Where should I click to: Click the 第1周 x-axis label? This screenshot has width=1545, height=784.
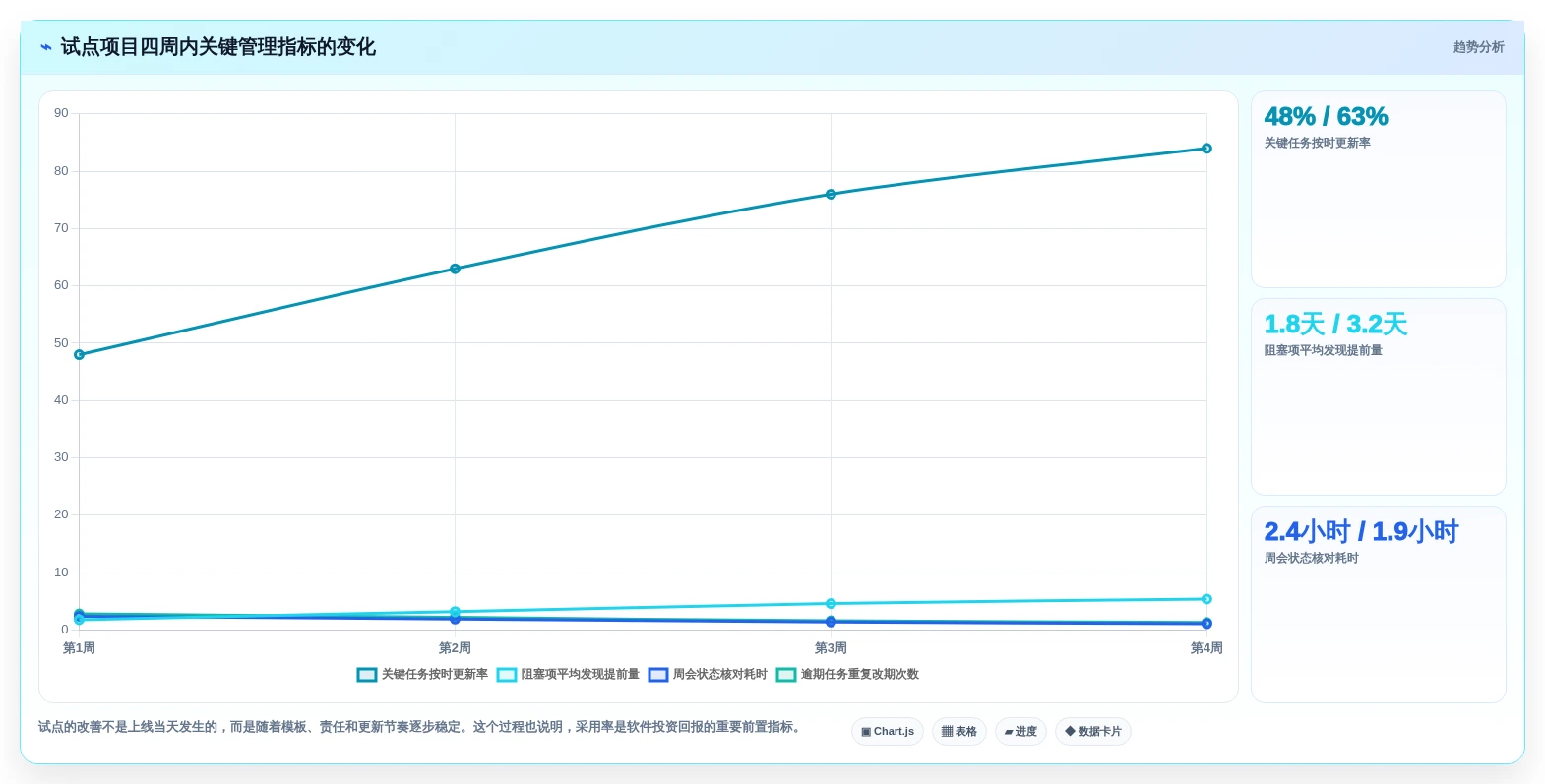click(x=79, y=648)
